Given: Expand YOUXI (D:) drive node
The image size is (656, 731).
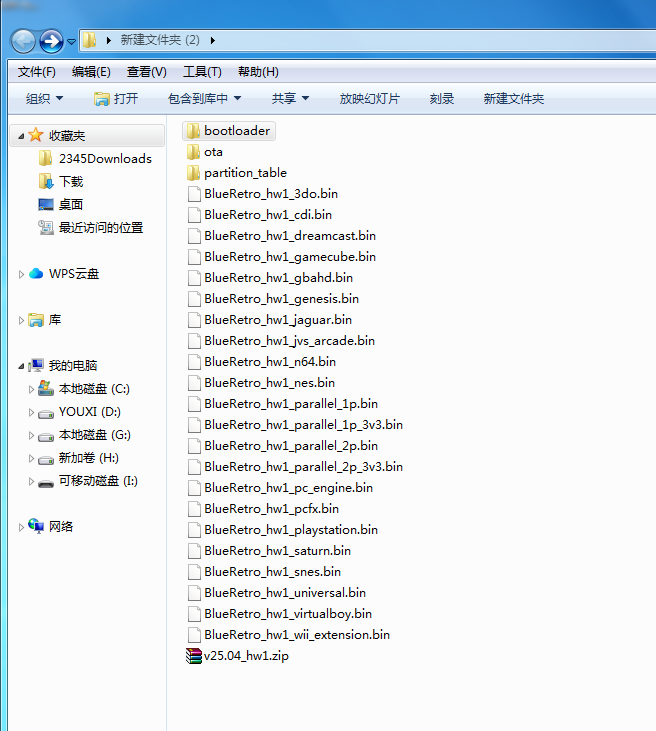Looking at the screenshot, I should pos(31,413).
